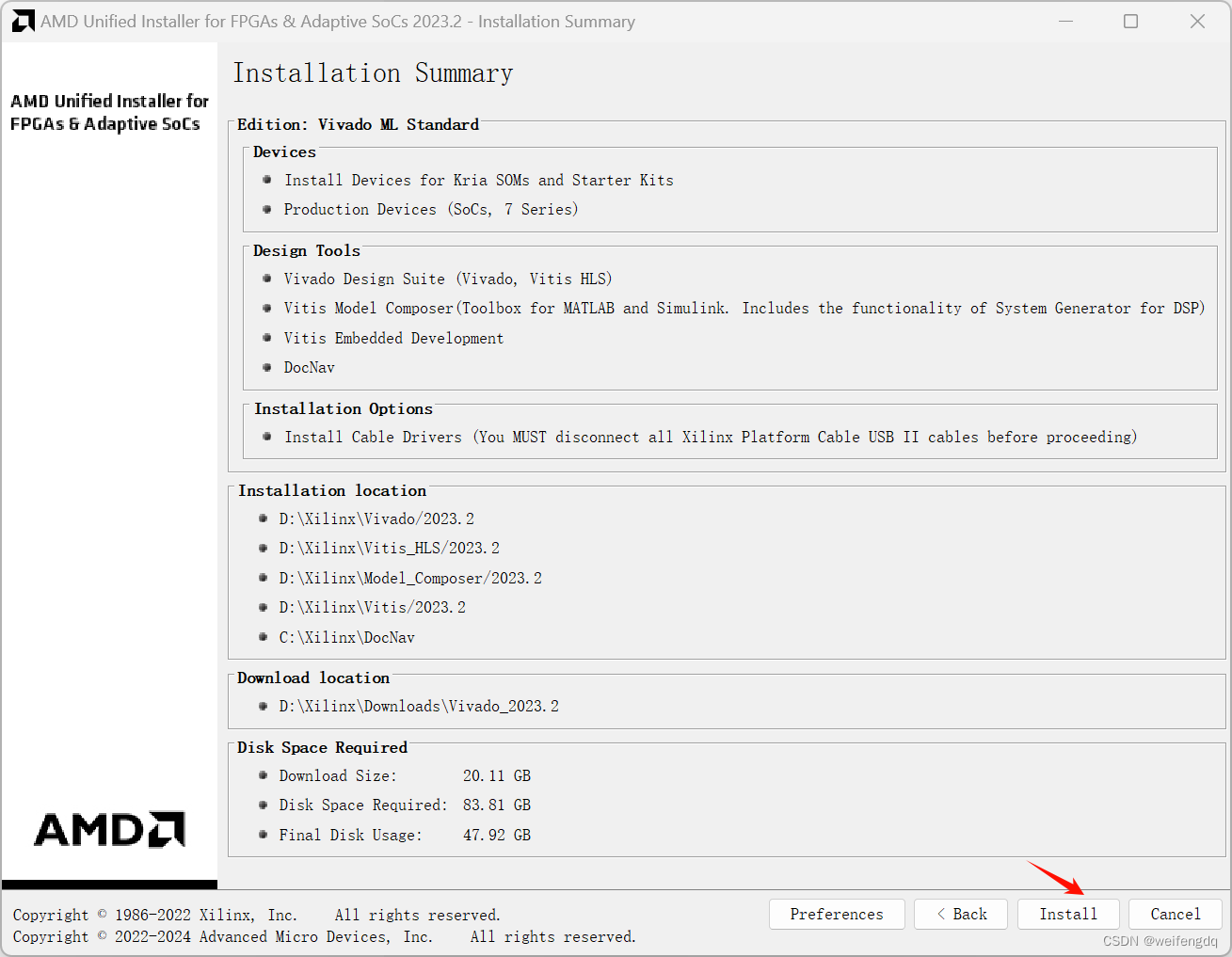Click the 2022-2024 Advanced Micro Devices copyright line

click(x=325, y=936)
